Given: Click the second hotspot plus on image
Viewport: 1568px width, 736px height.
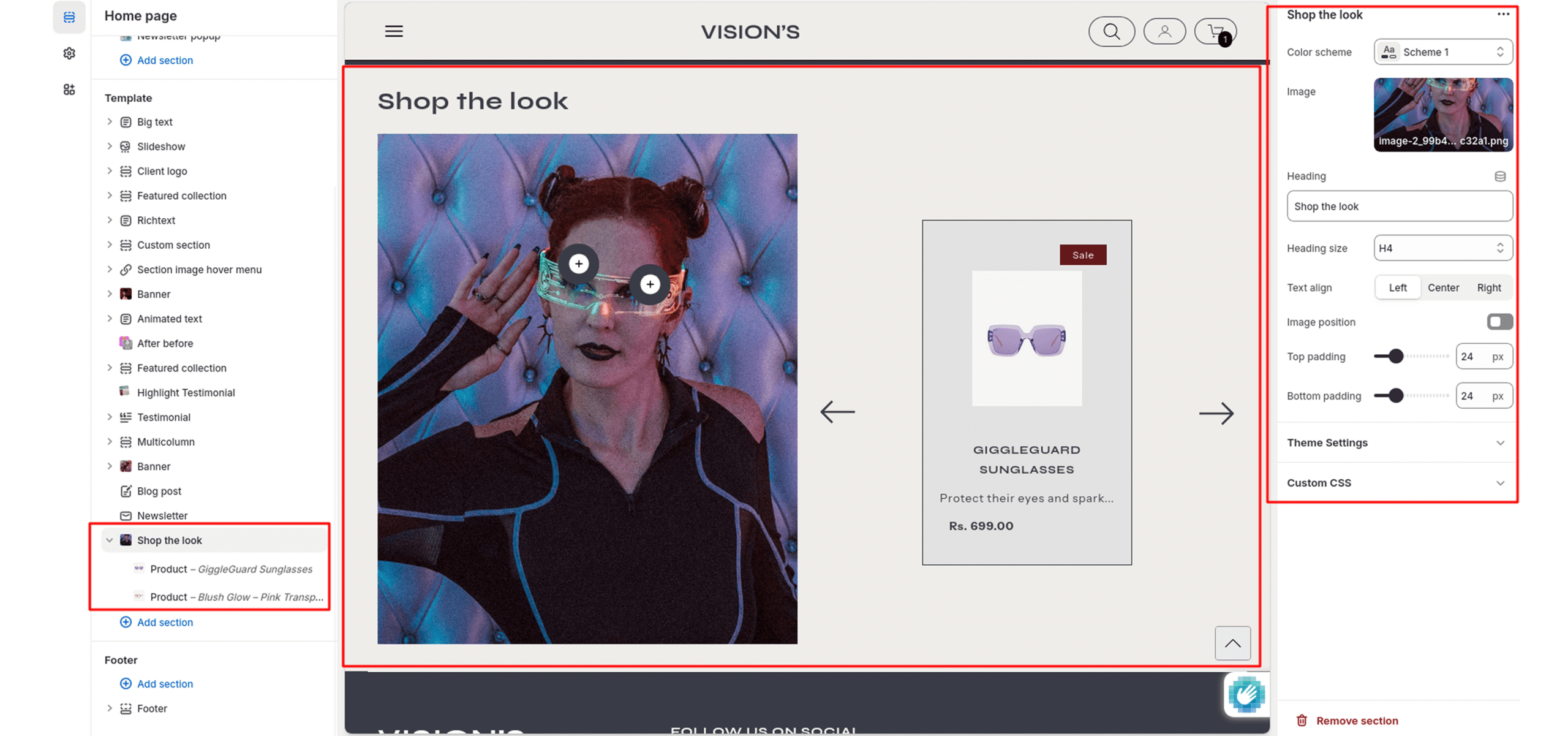Looking at the screenshot, I should pos(649,284).
